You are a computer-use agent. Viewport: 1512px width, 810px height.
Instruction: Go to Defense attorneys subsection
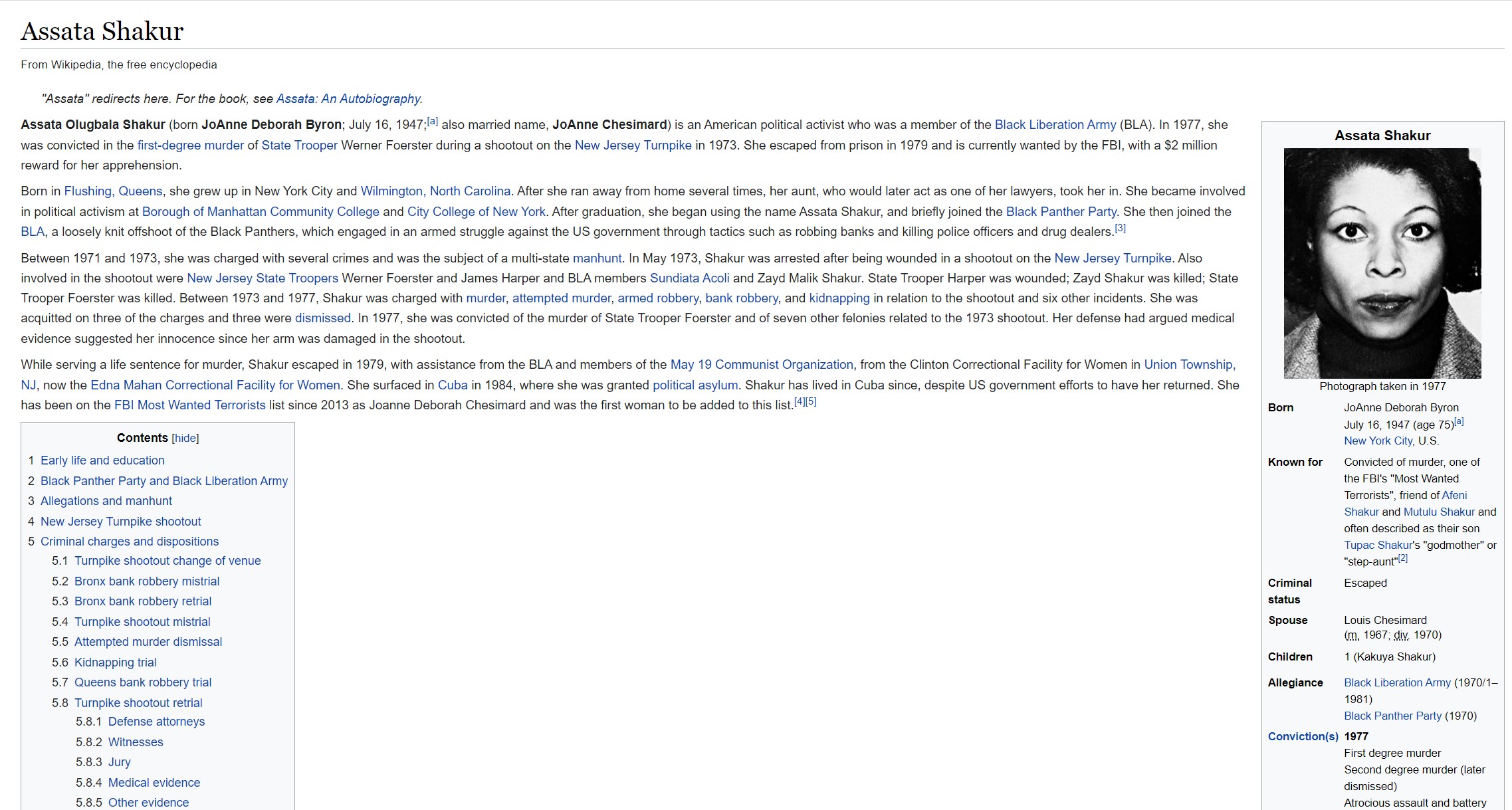tap(156, 722)
